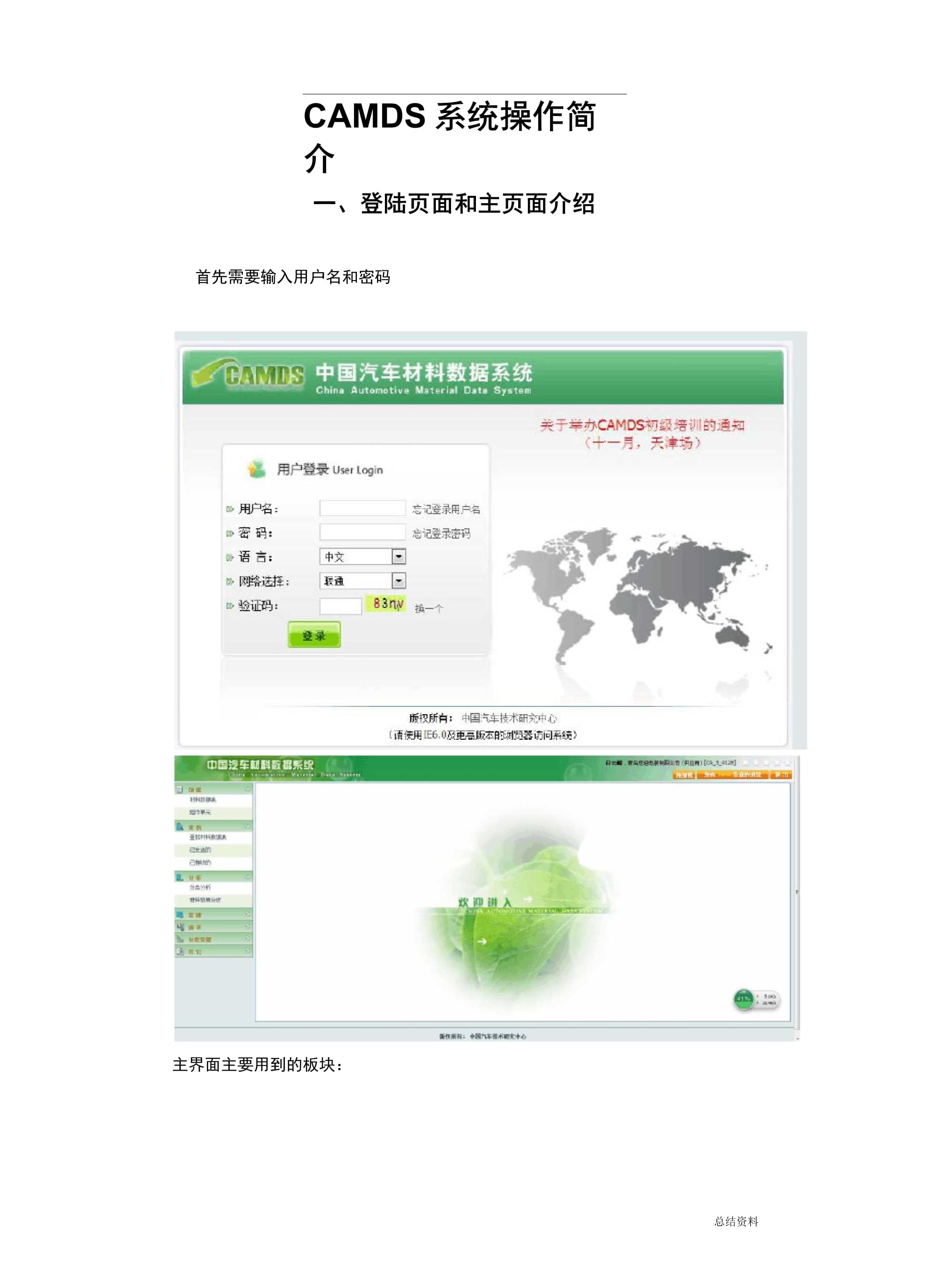This screenshot has height=1288, width=929.
Task: Click the 其它 section icon
Action: point(180,951)
